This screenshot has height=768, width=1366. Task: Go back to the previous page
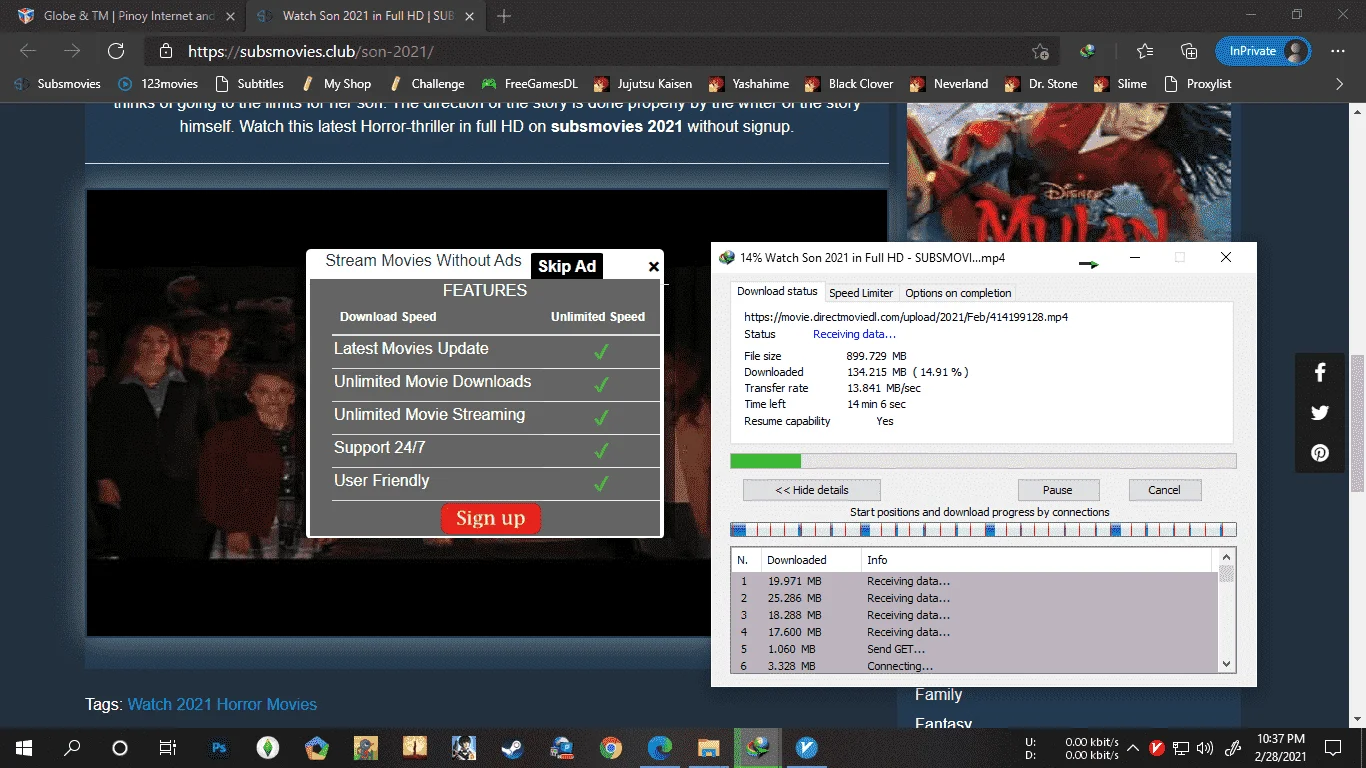click(x=28, y=51)
